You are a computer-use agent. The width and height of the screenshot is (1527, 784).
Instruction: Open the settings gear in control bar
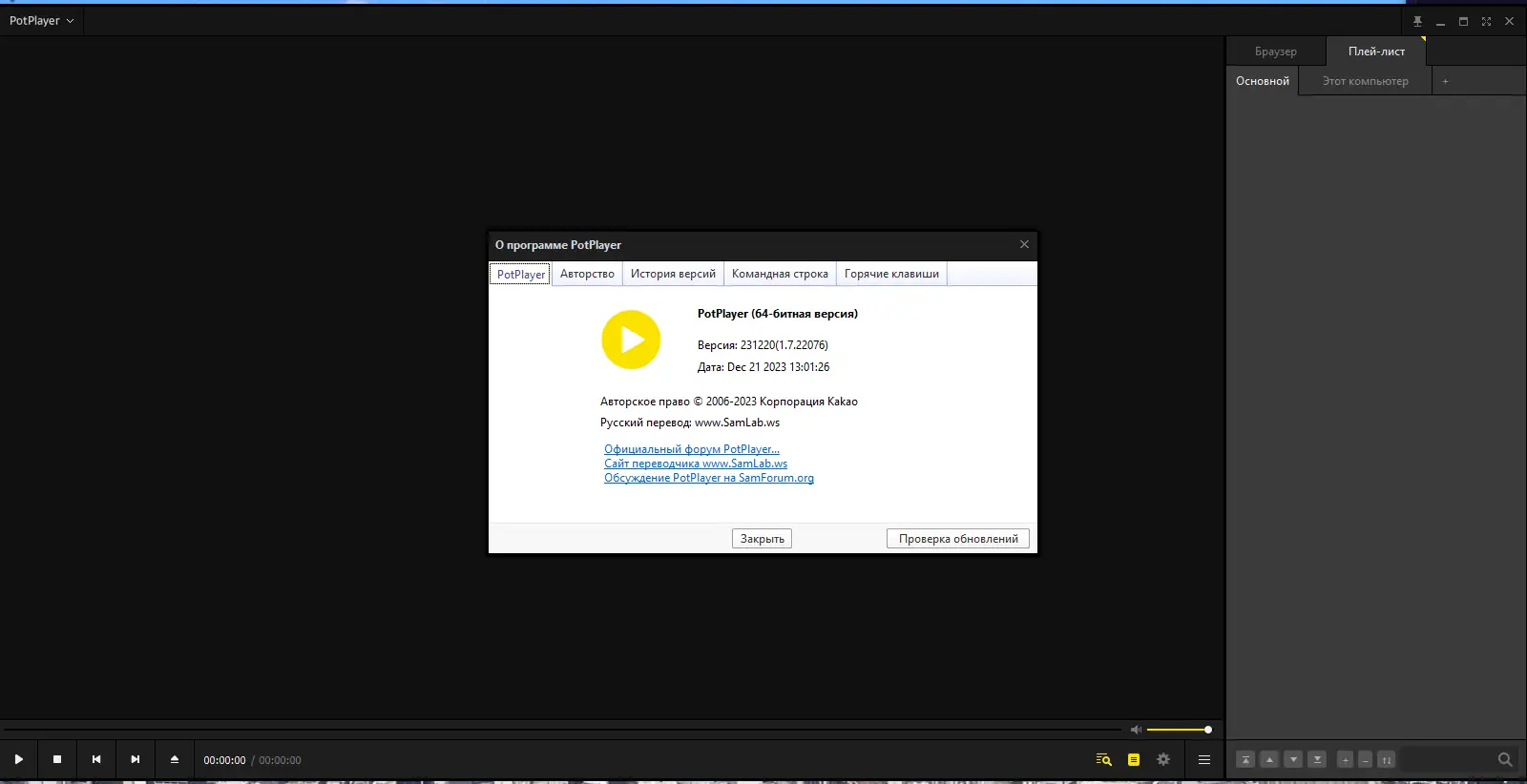[1163, 759]
